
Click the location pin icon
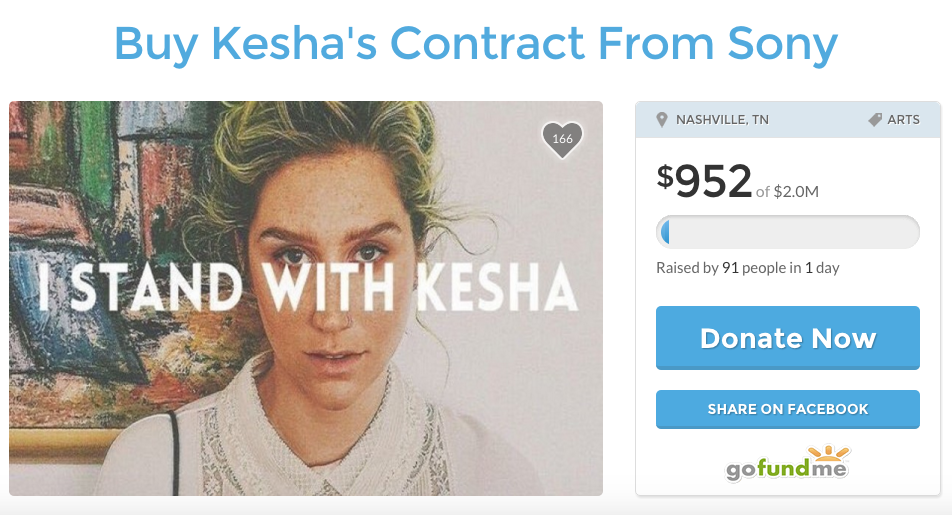pyautogui.click(x=662, y=120)
